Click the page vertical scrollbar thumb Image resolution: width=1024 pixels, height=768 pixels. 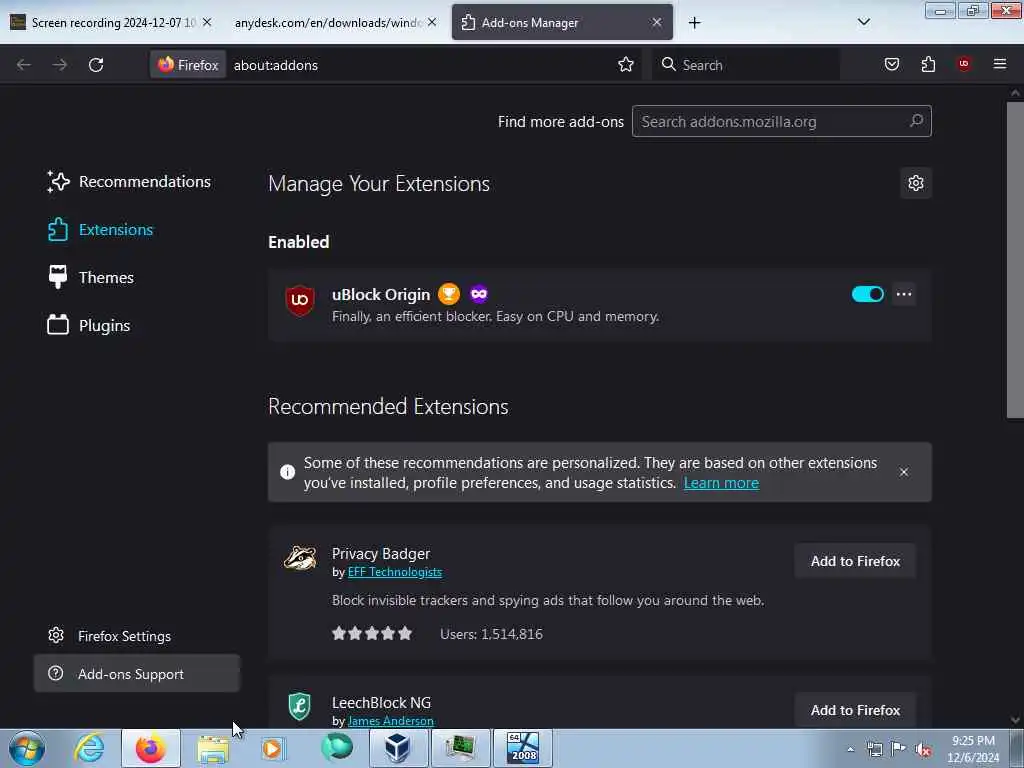tap(1015, 260)
